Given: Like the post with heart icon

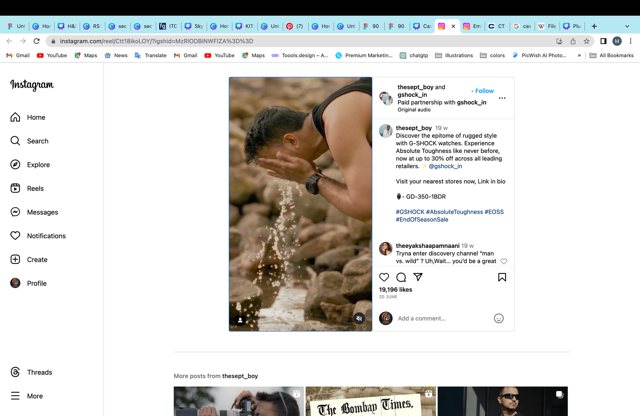Looking at the screenshot, I should point(384,277).
